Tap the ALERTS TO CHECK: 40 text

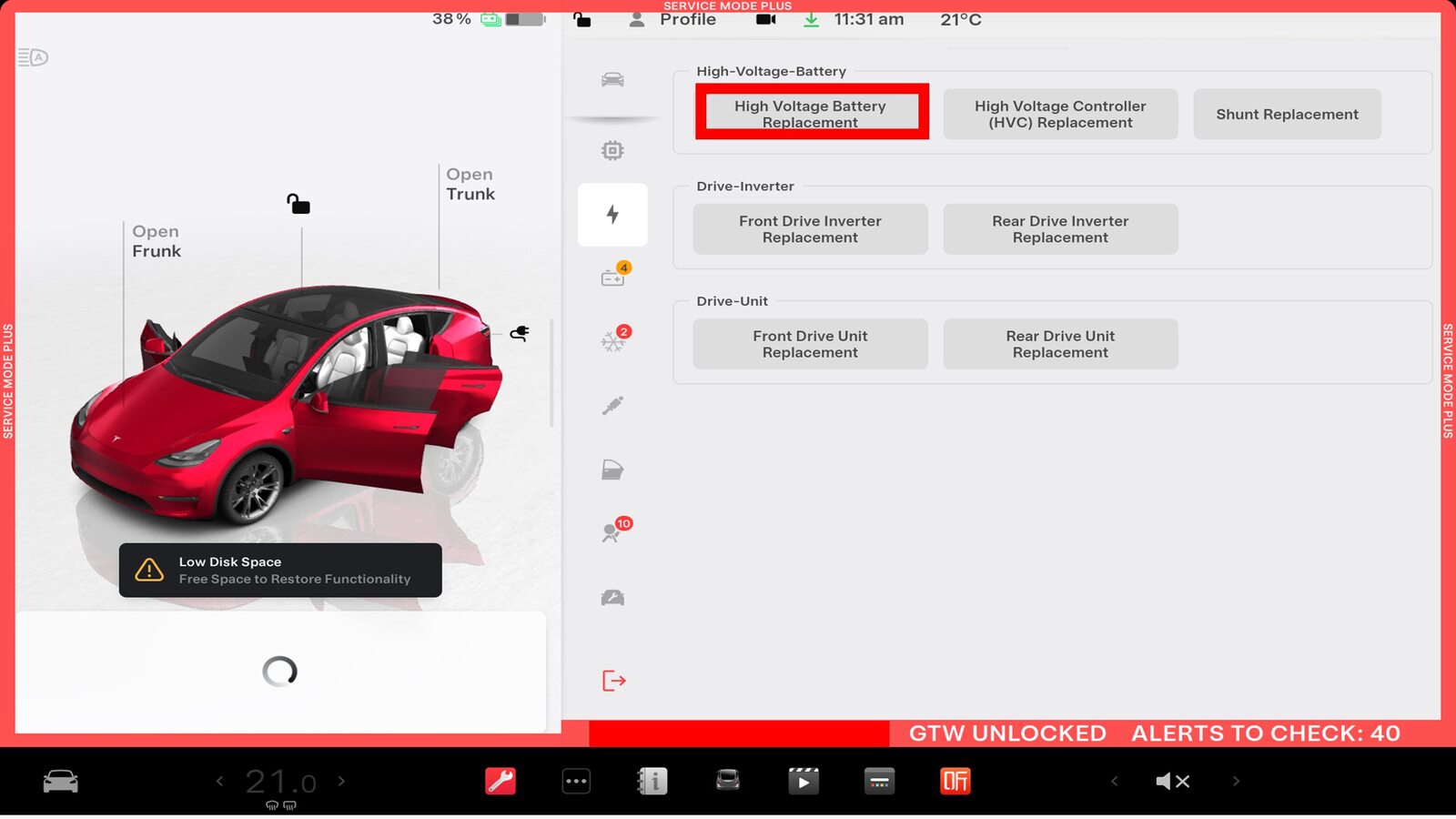1266,733
